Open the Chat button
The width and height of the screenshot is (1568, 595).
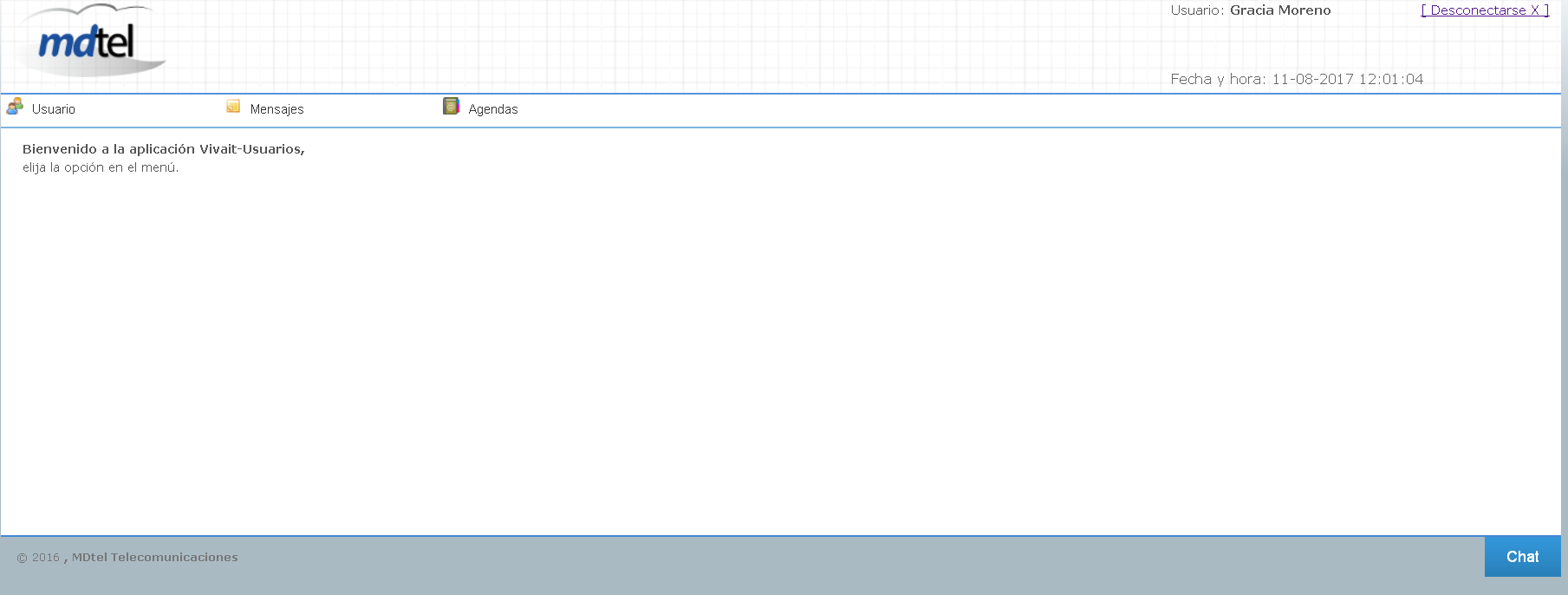pos(1522,557)
